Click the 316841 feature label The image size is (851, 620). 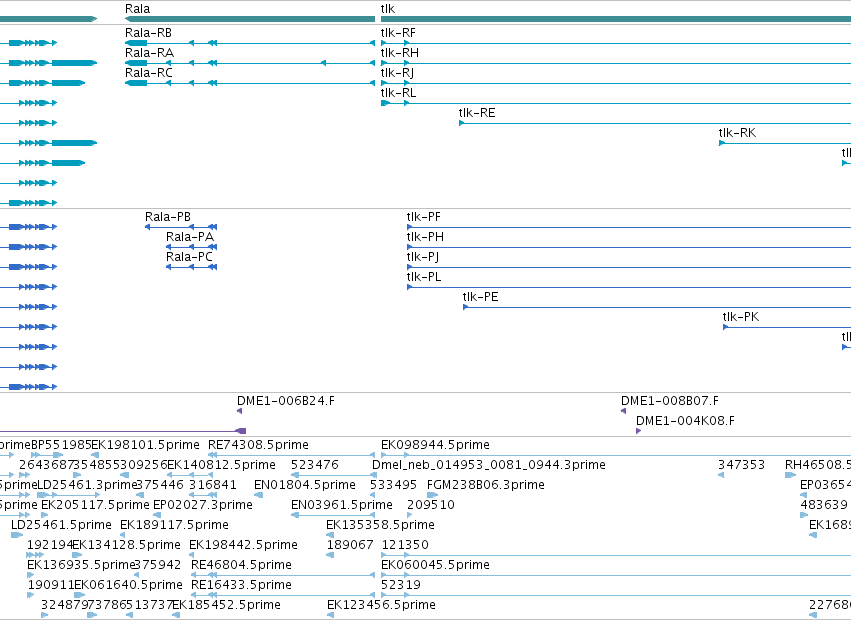click(213, 485)
